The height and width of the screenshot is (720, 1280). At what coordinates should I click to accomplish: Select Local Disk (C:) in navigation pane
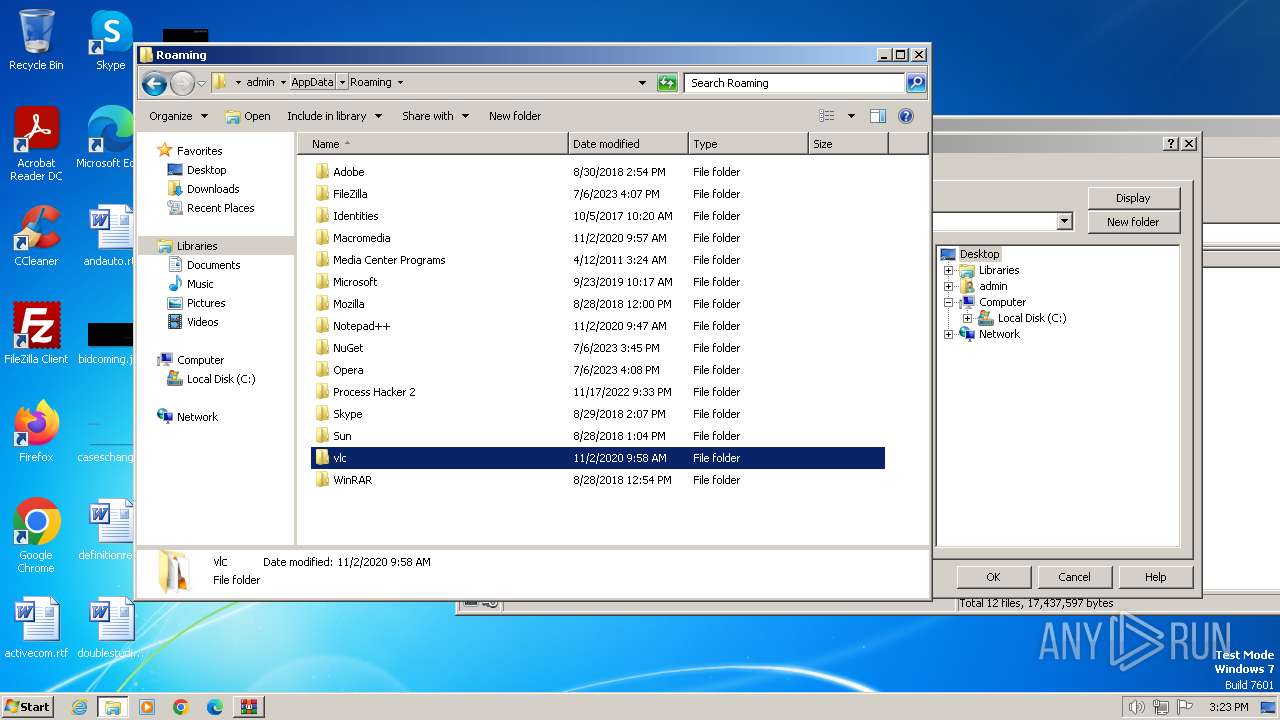tap(221, 379)
